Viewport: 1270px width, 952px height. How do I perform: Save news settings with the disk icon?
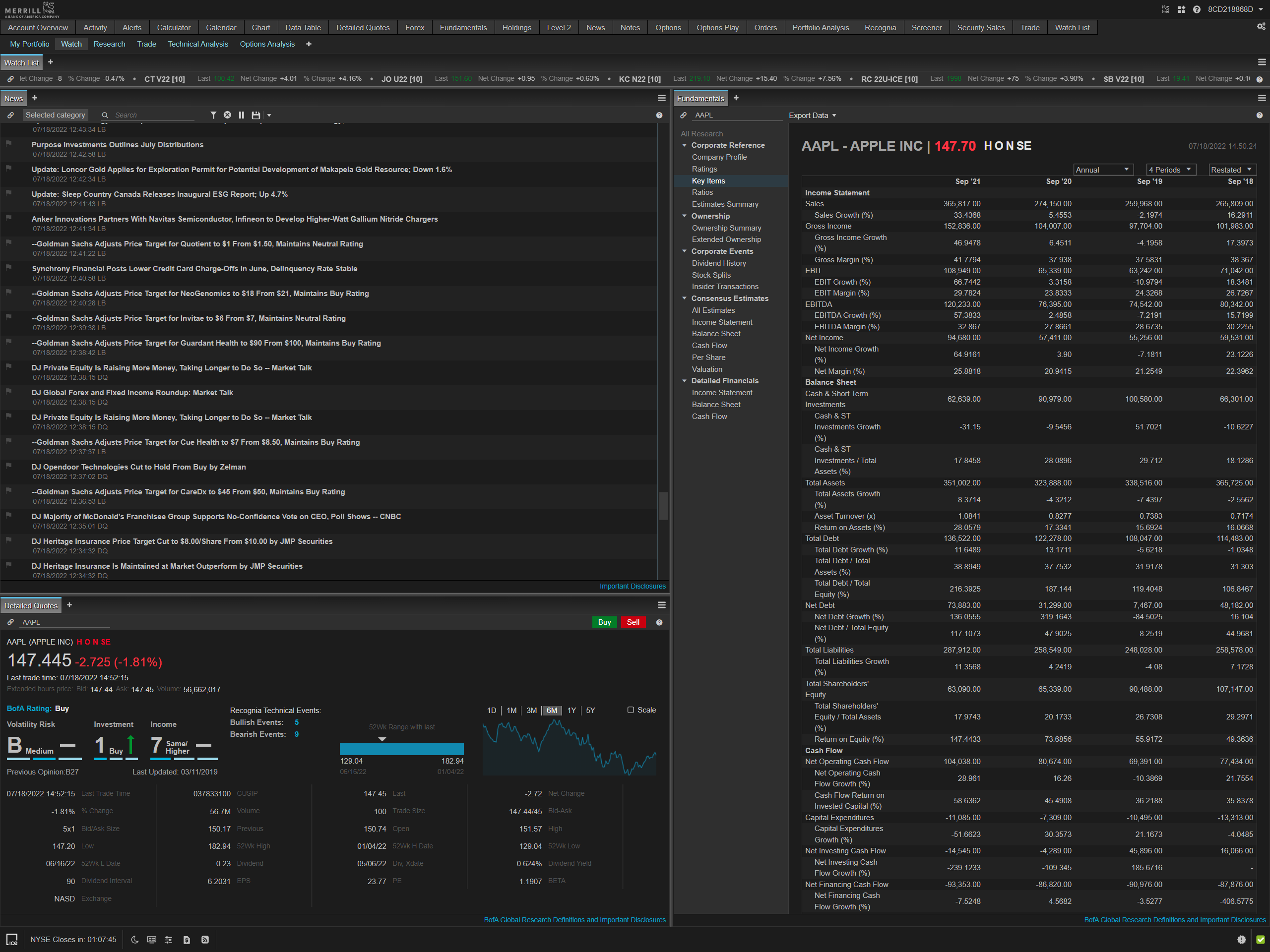pyautogui.click(x=256, y=116)
